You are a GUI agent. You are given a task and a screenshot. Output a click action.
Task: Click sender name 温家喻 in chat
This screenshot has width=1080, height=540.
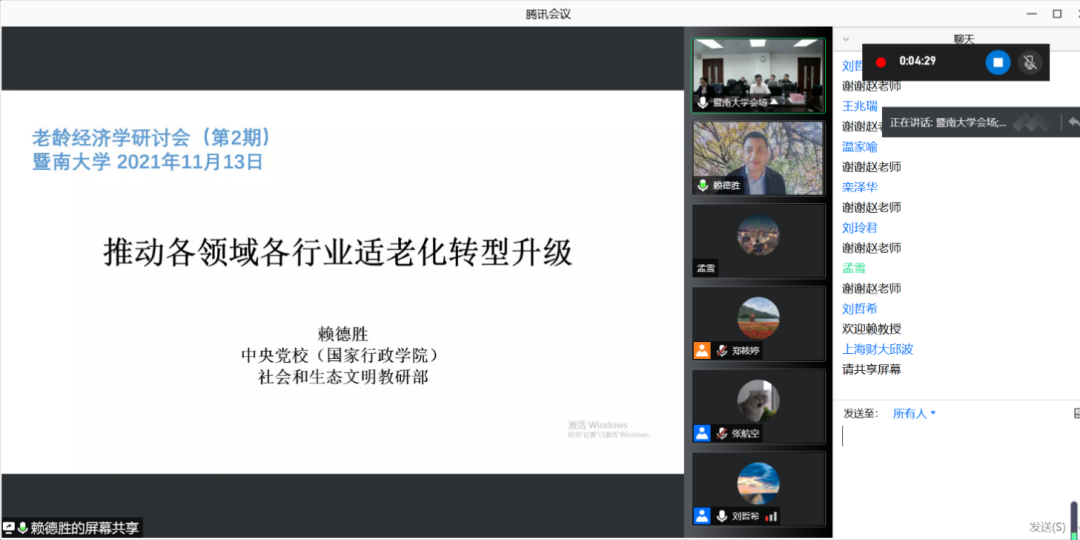[x=859, y=146]
